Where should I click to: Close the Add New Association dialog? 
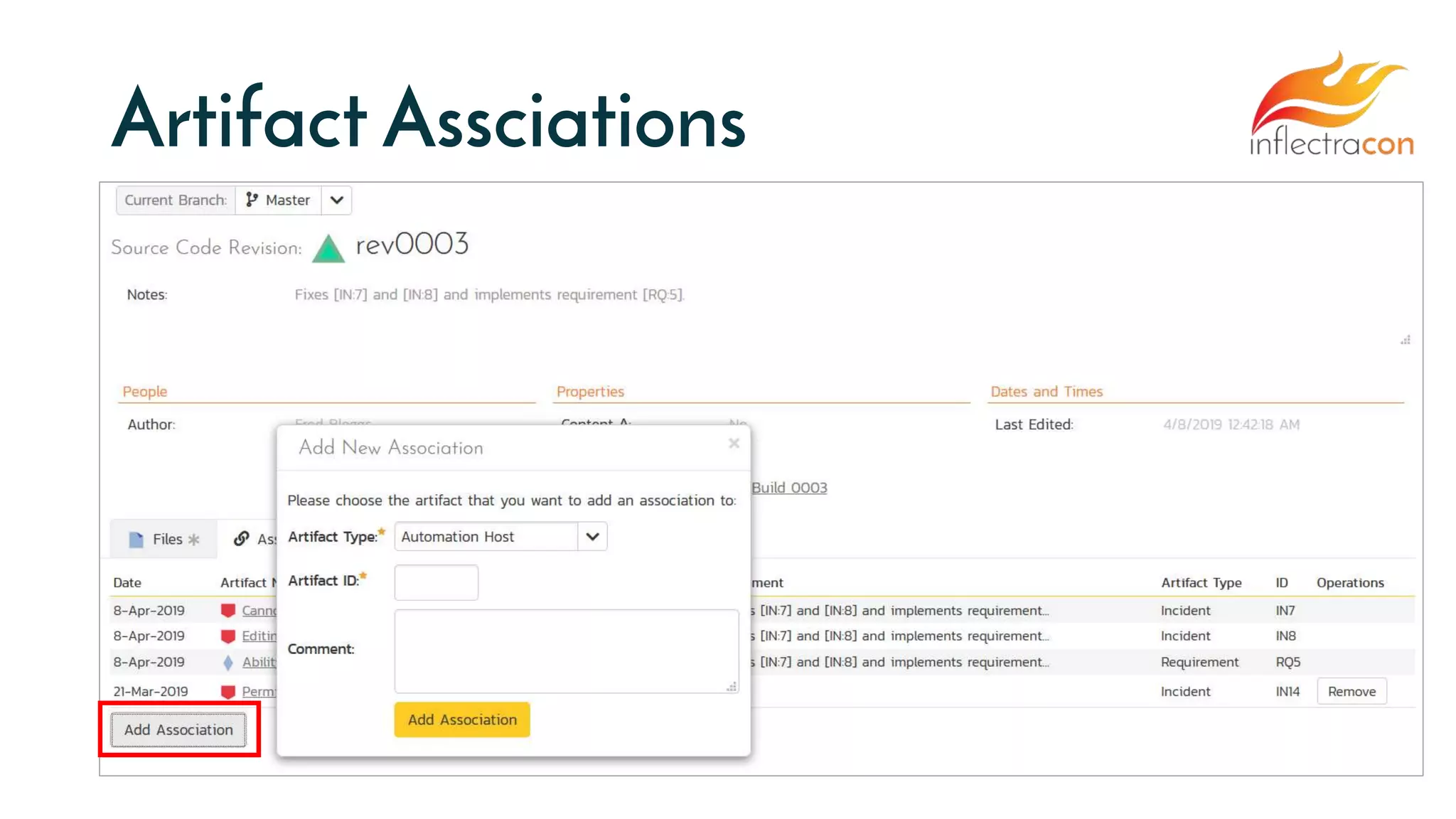pyautogui.click(x=734, y=444)
